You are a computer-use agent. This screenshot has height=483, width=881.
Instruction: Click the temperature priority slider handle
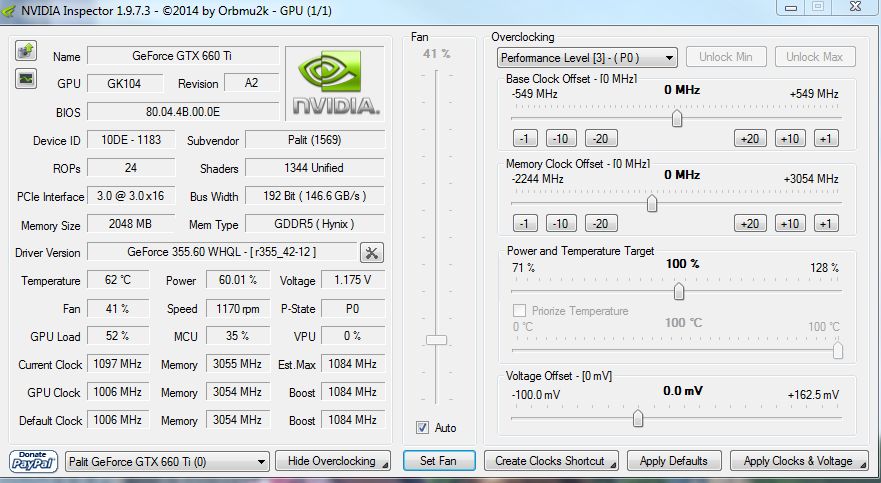[838, 350]
